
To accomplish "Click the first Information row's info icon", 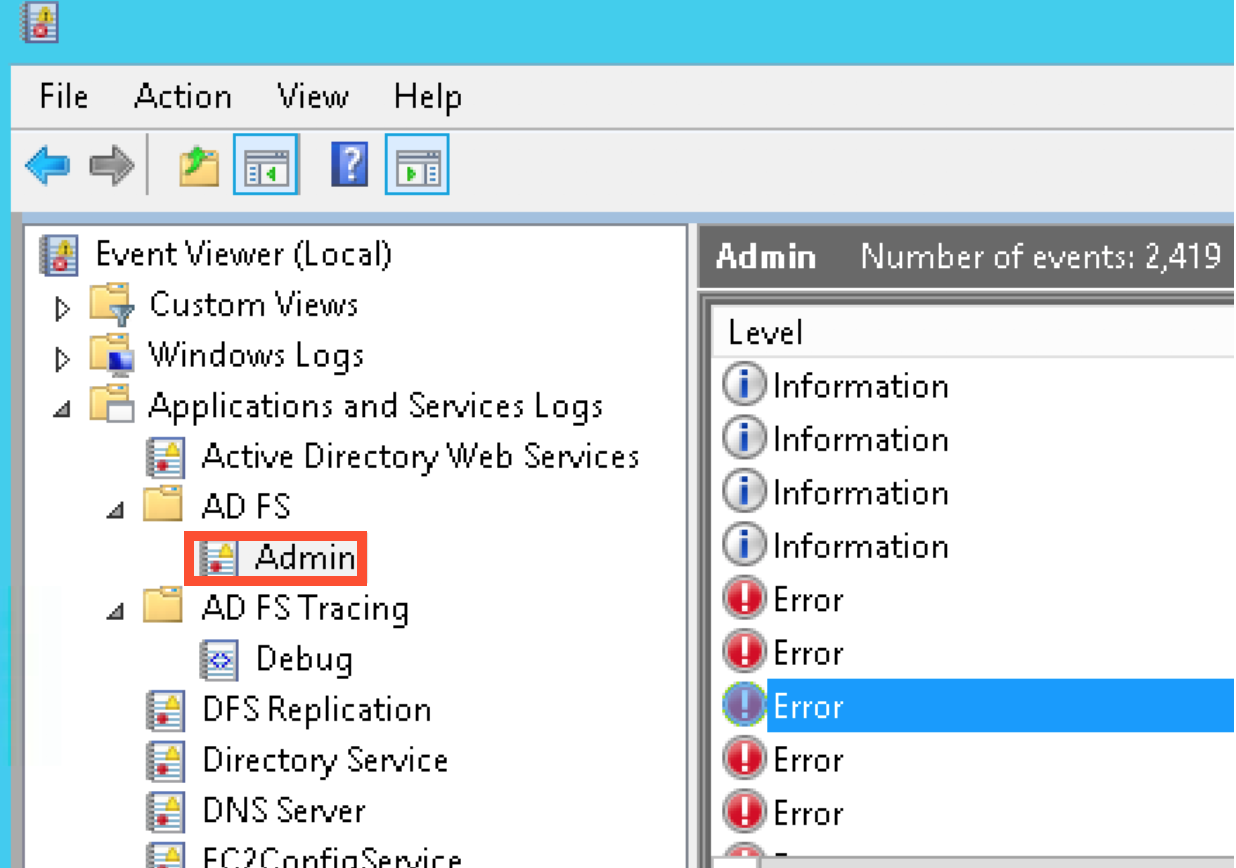I will (743, 386).
